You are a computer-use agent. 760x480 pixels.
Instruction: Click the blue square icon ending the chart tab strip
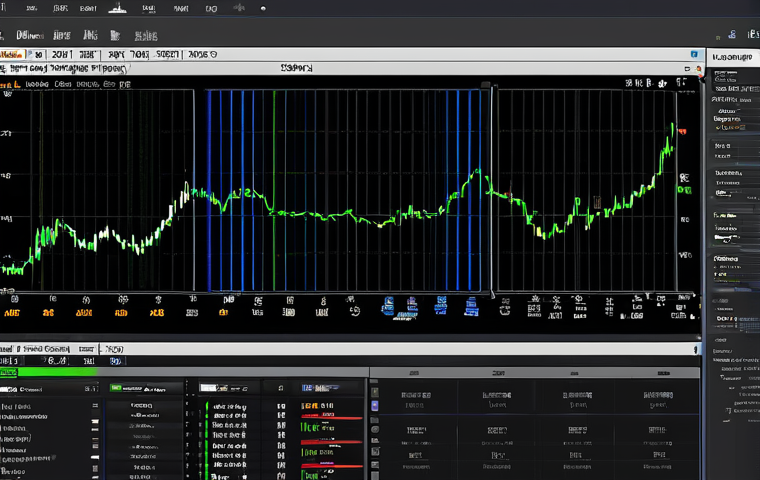point(694,54)
